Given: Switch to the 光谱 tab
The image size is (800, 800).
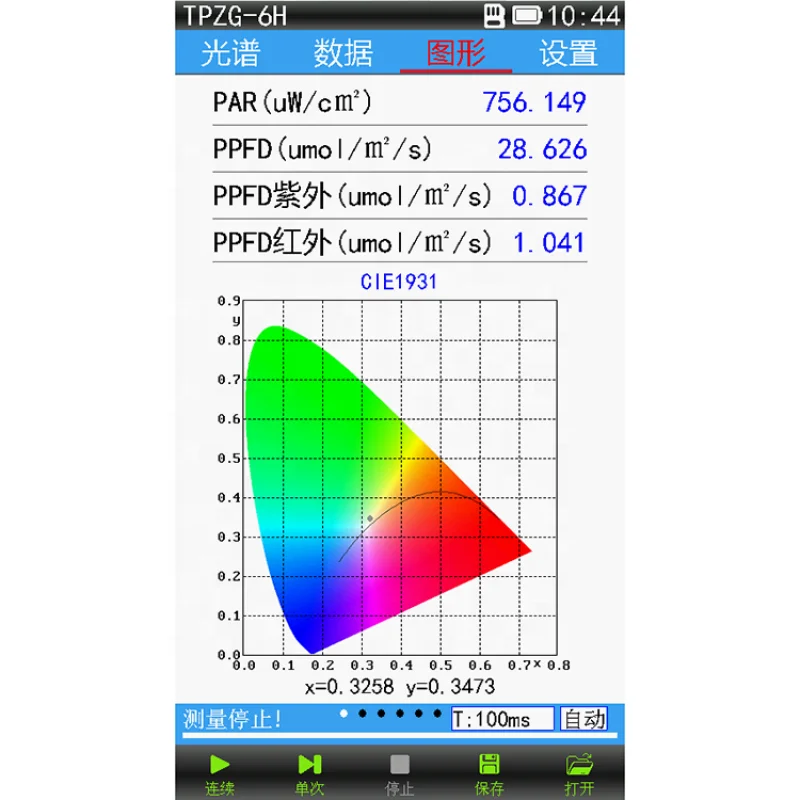Looking at the screenshot, I should point(231,53).
